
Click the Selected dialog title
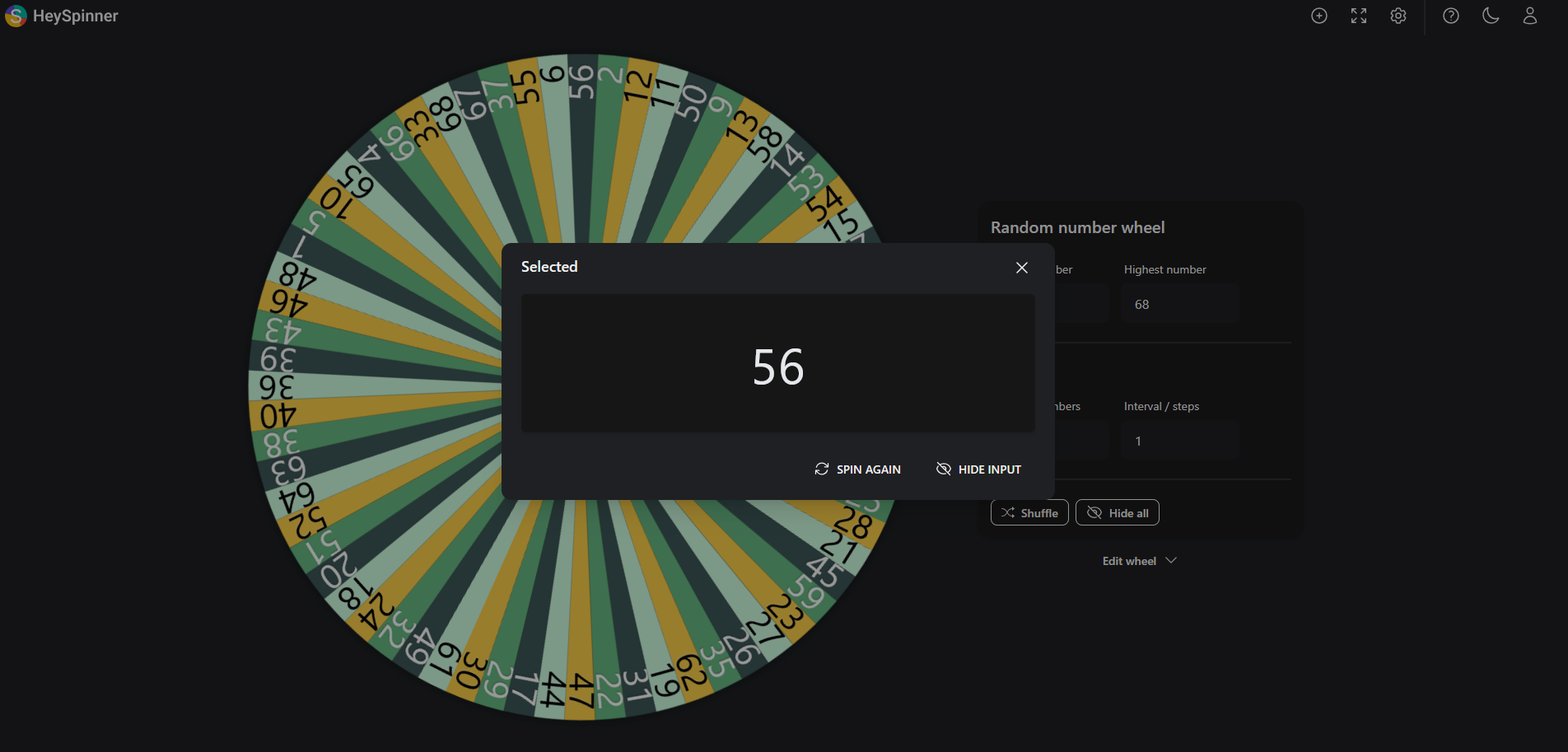549,267
